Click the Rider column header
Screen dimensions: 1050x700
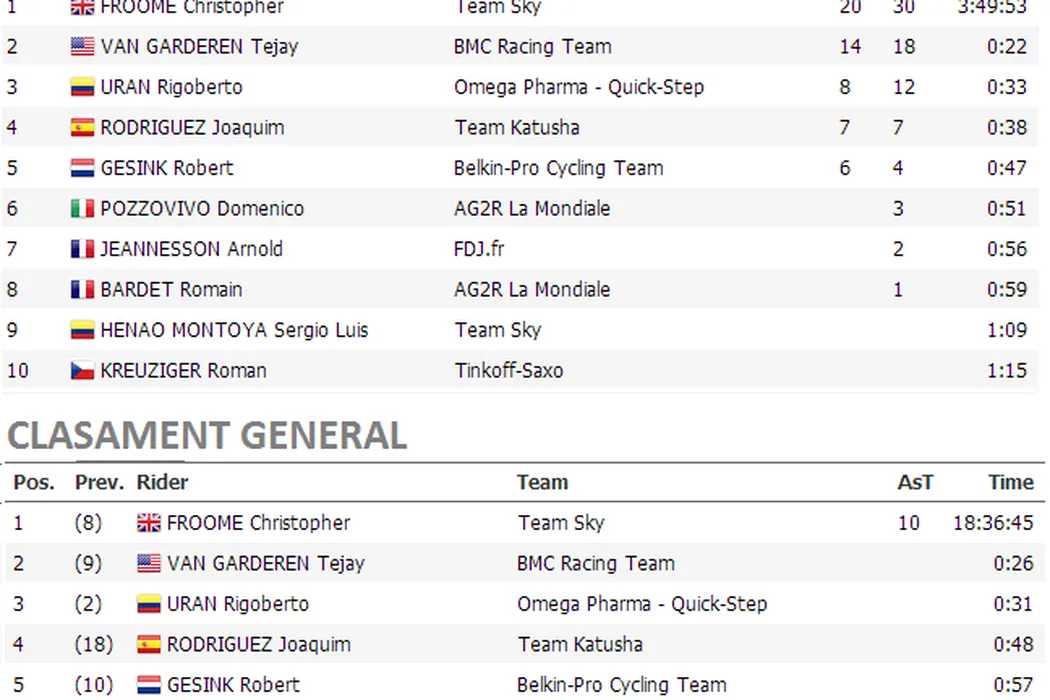(162, 483)
